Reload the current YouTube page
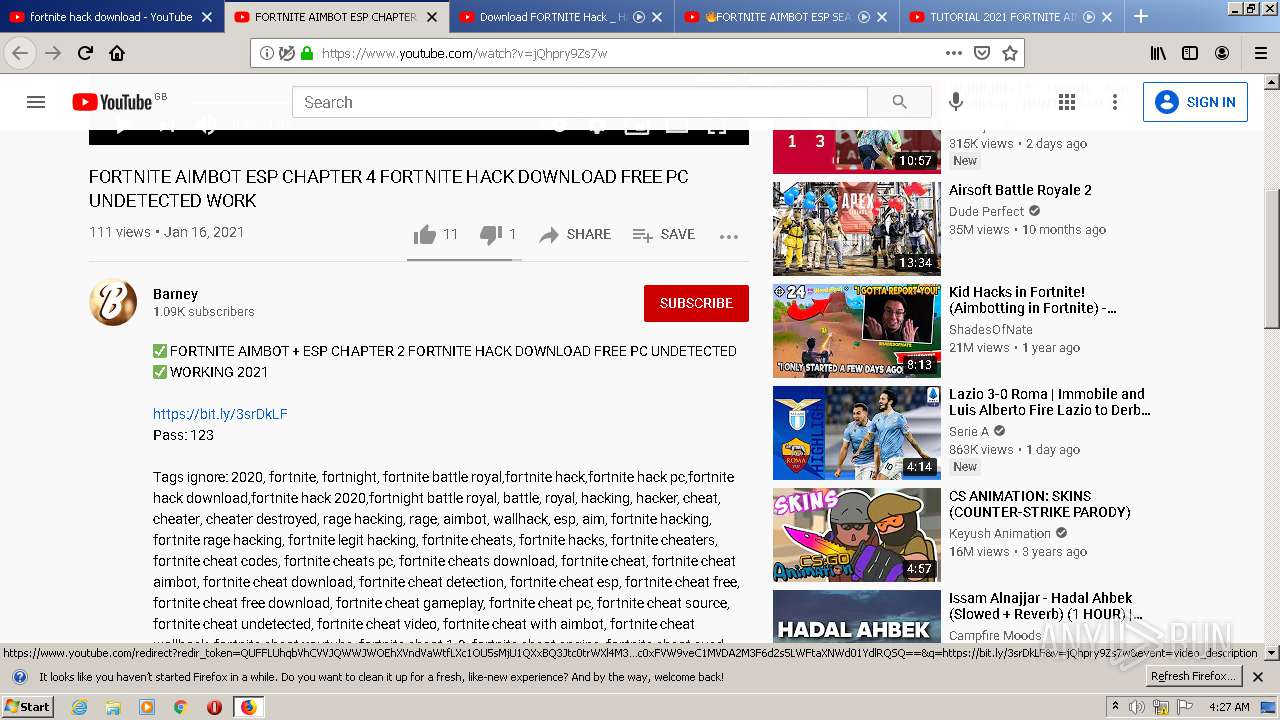Image resolution: width=1280 pixels, height=720 pixels. [x=85, y=53]
